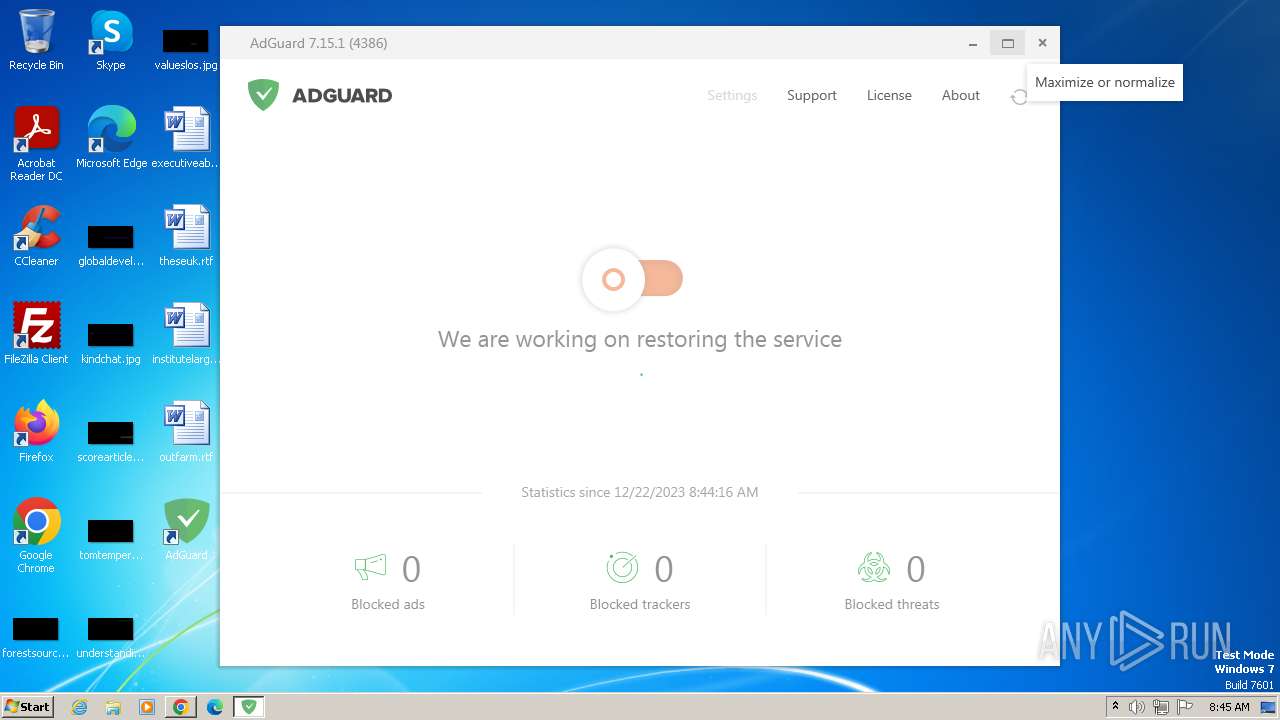
Task: Click the Blocked threats biohazard icon
Action: pyautogui.click(x=874, y=568)
